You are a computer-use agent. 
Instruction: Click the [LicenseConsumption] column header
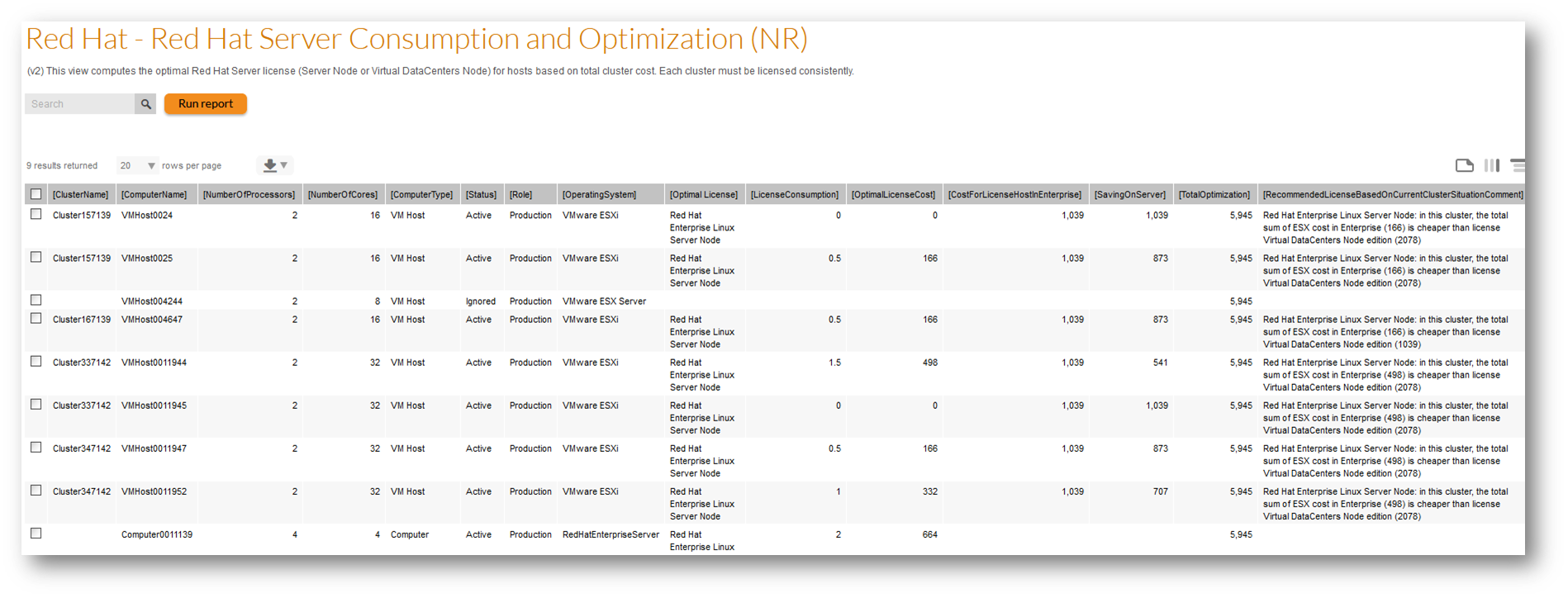(795, 195)
